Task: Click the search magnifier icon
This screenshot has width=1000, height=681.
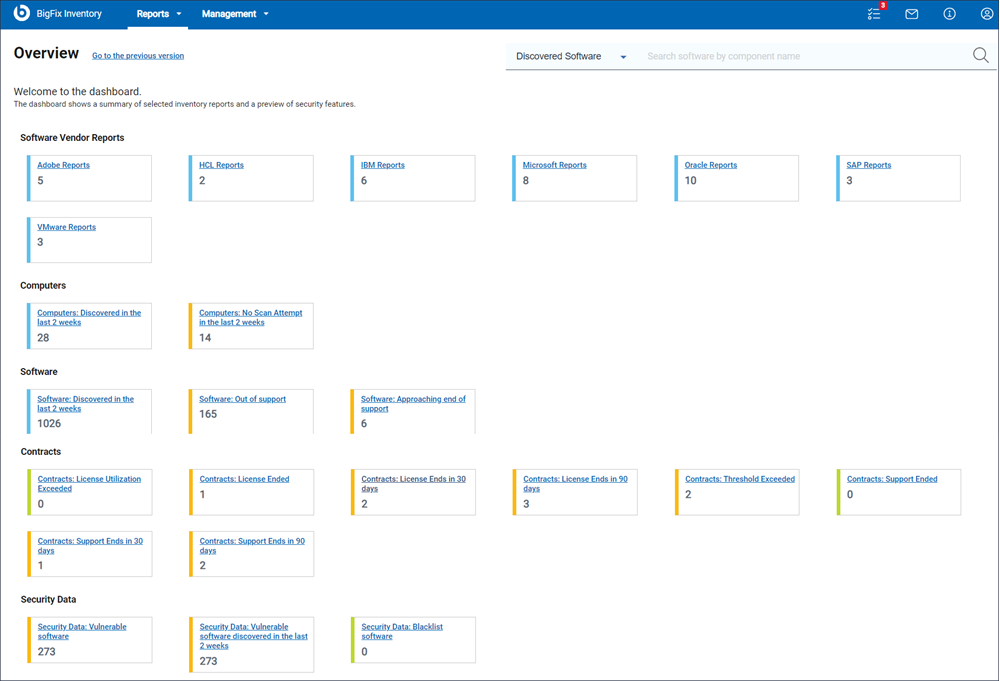Action: [980, 55]
